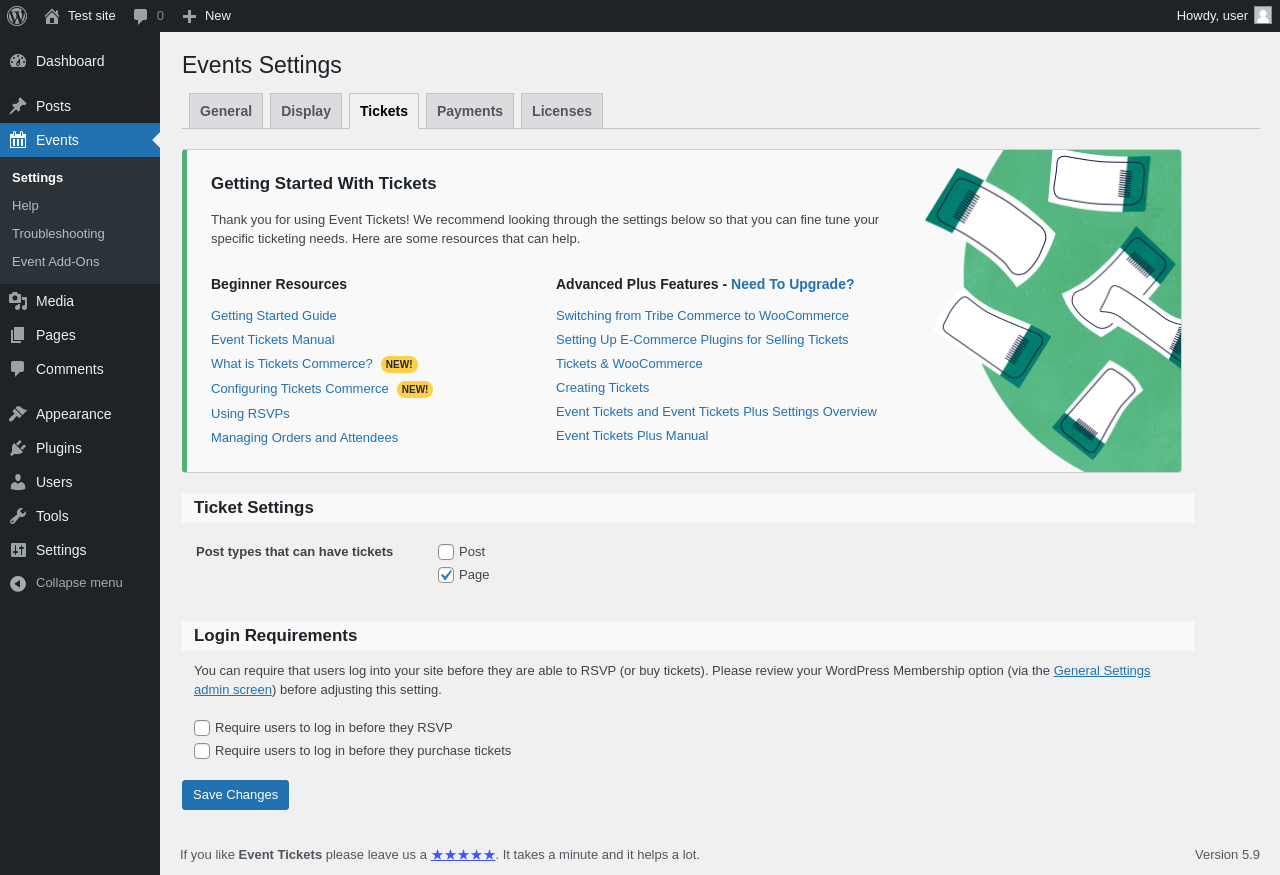Open the Licenses tab
This screenshot has height=875, width=1280.
562,111
